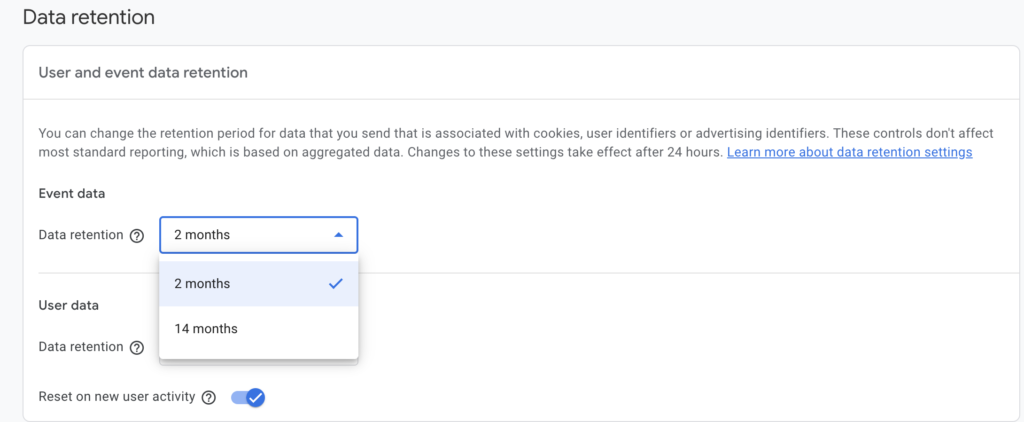Click the User and event data retention header

(143, 73)
